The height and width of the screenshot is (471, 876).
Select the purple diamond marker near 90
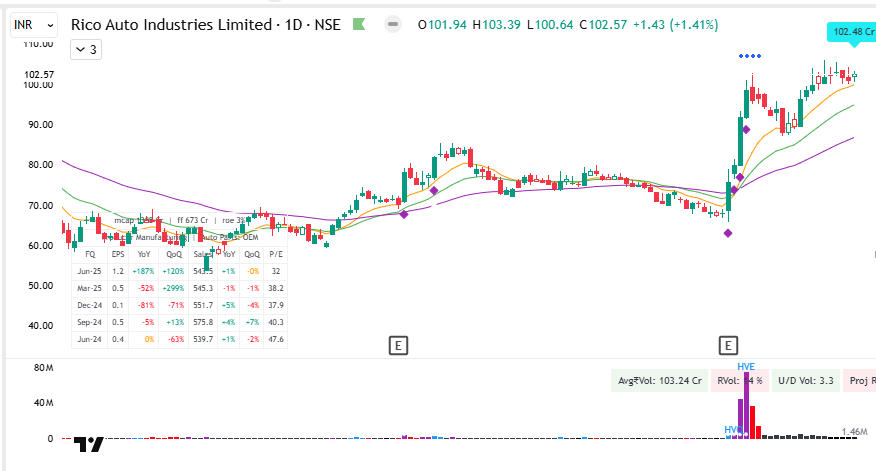746,130
